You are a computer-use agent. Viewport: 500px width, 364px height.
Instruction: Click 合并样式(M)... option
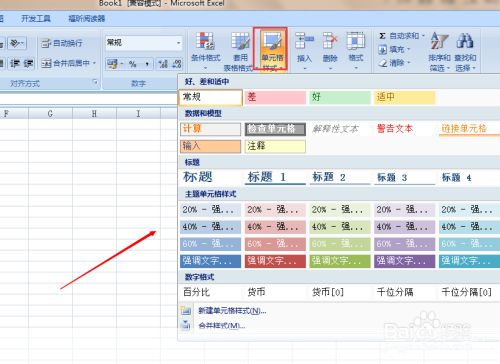pyautogui.click(x=222, y=326)
